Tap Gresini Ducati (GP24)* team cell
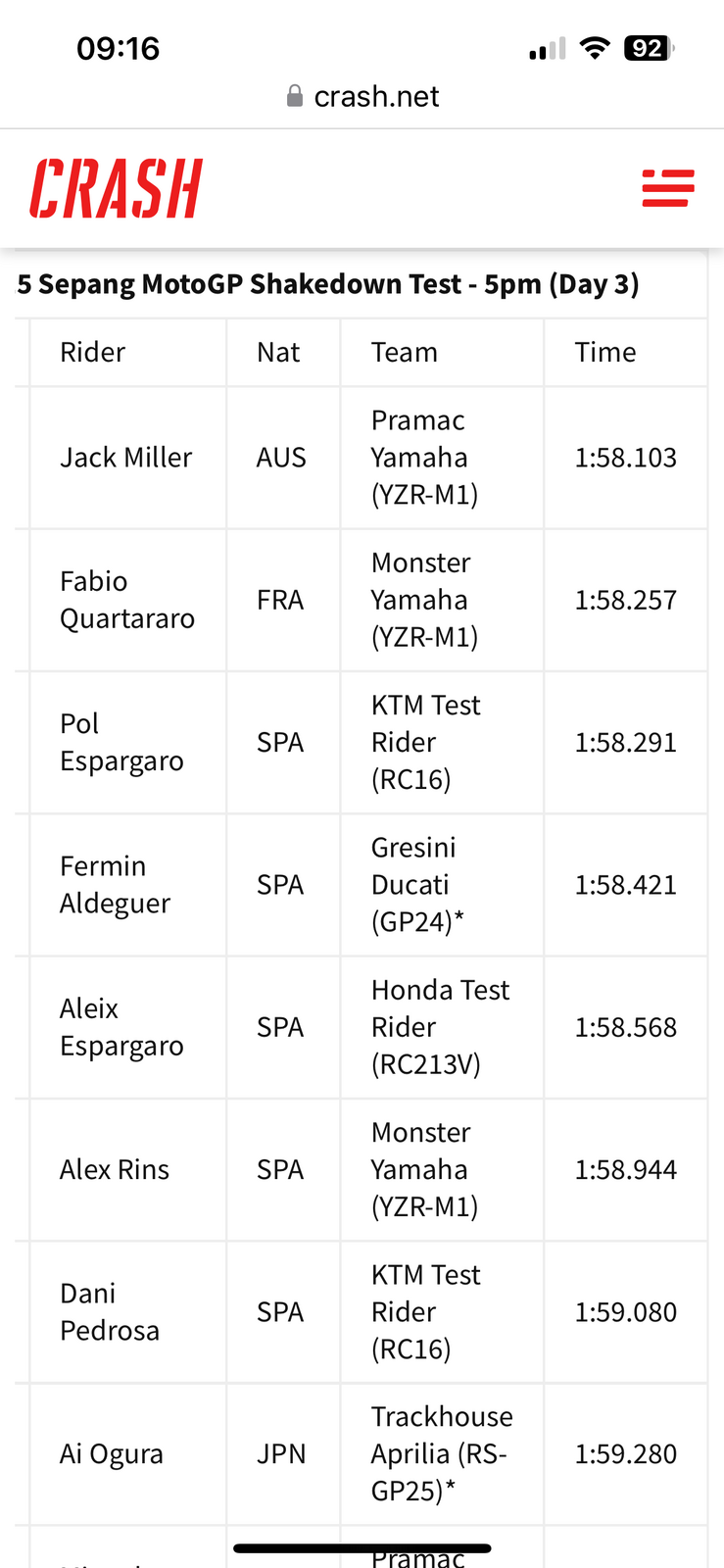724x1568 pixels. 442,885
